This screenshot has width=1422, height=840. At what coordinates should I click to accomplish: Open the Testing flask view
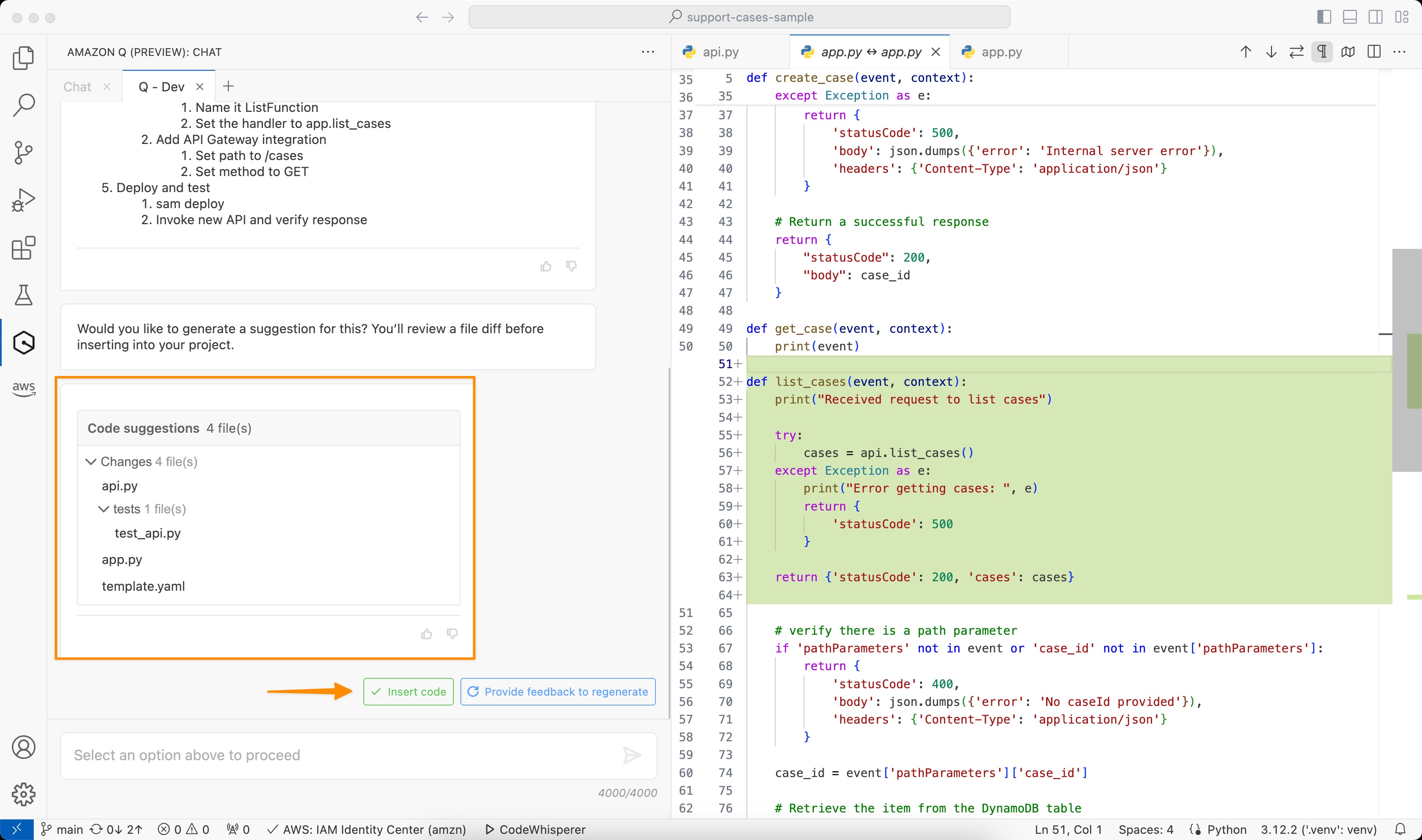tap(23, 295)
